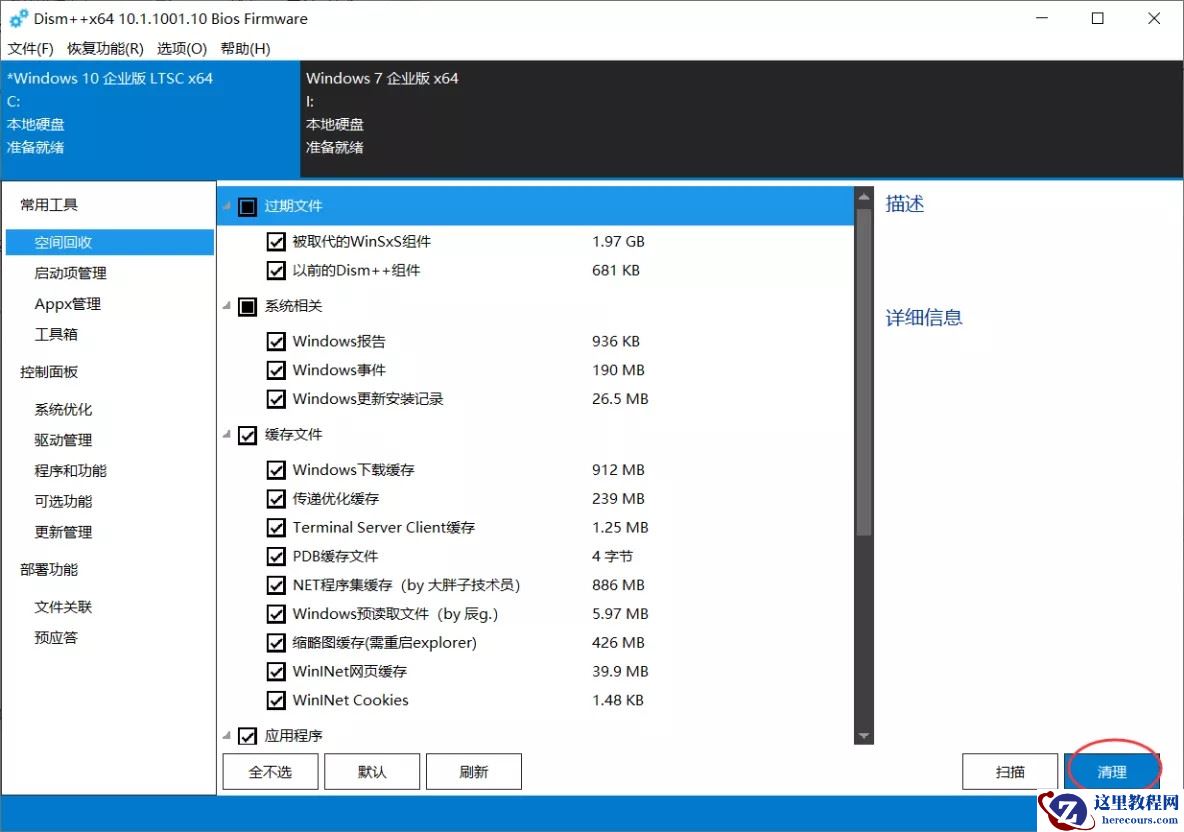1184x832 pixels.
Task: Open 更新管理 in the sidebar
Action: point(62,531)
